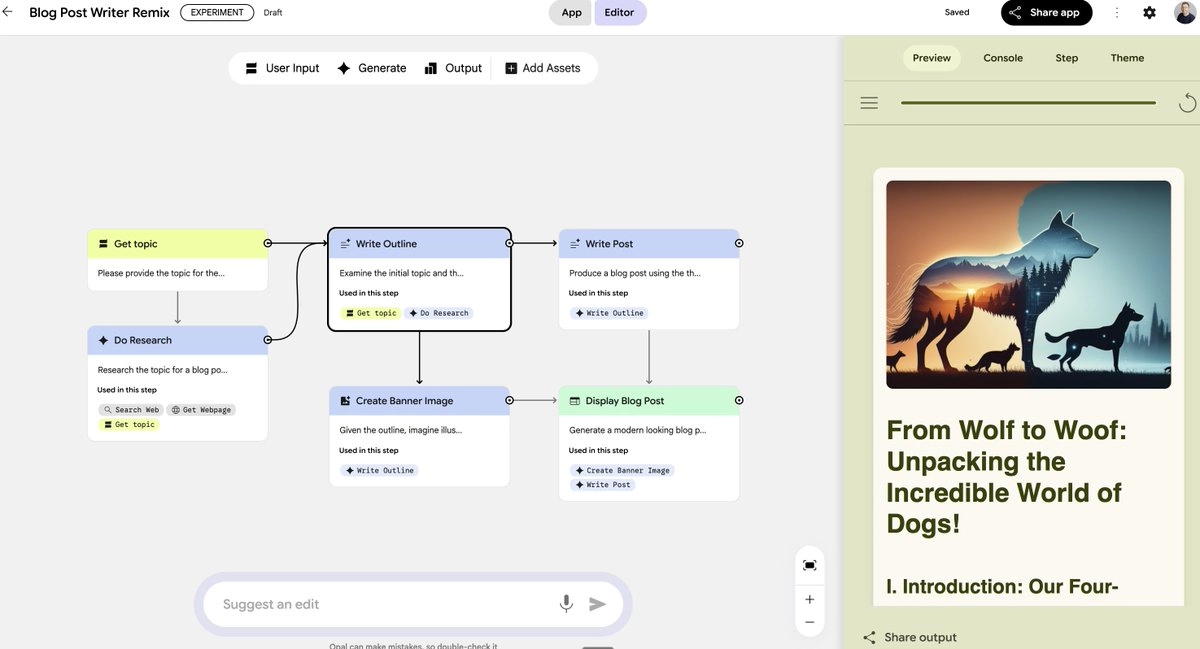The height and width of the screenshot is (649, 1200).
Task: Click the Suggest an edit input field
Action: pos(380,604)
